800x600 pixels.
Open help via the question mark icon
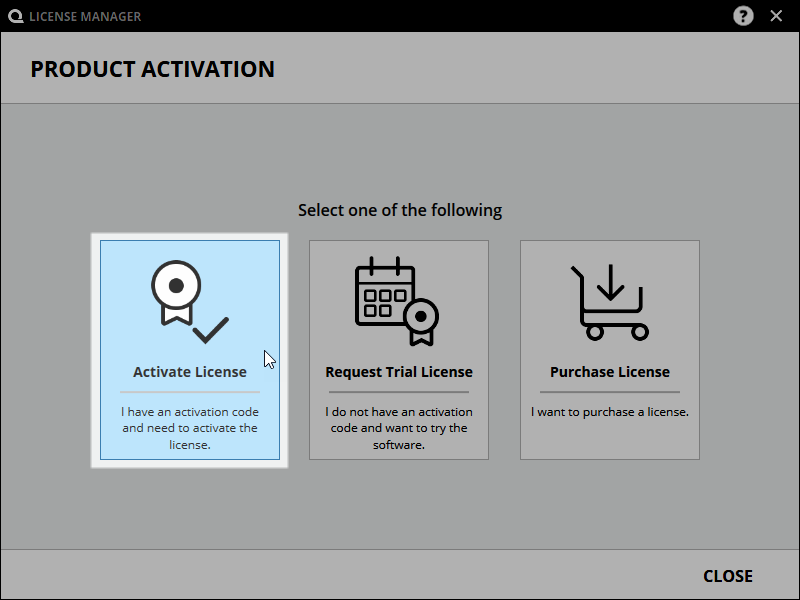[743, 16]
